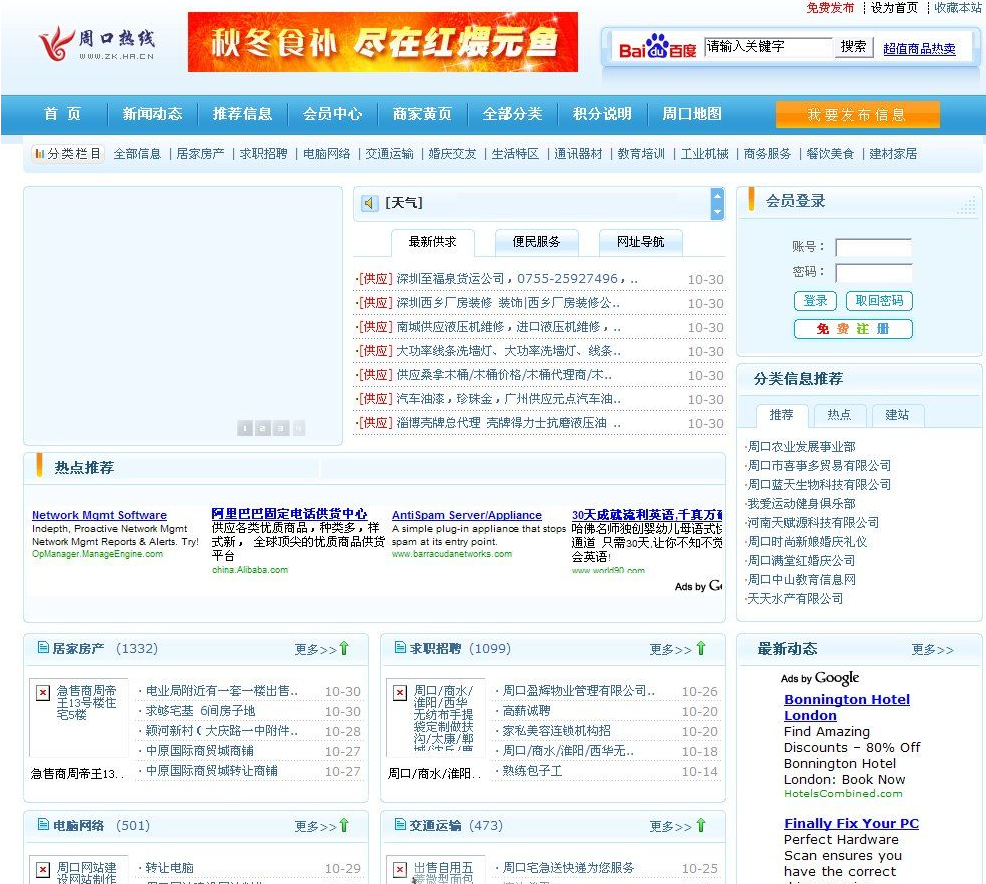Switch to the 最新供求 tab
Viewport: 986px width, 884px height.
[433, 242]
